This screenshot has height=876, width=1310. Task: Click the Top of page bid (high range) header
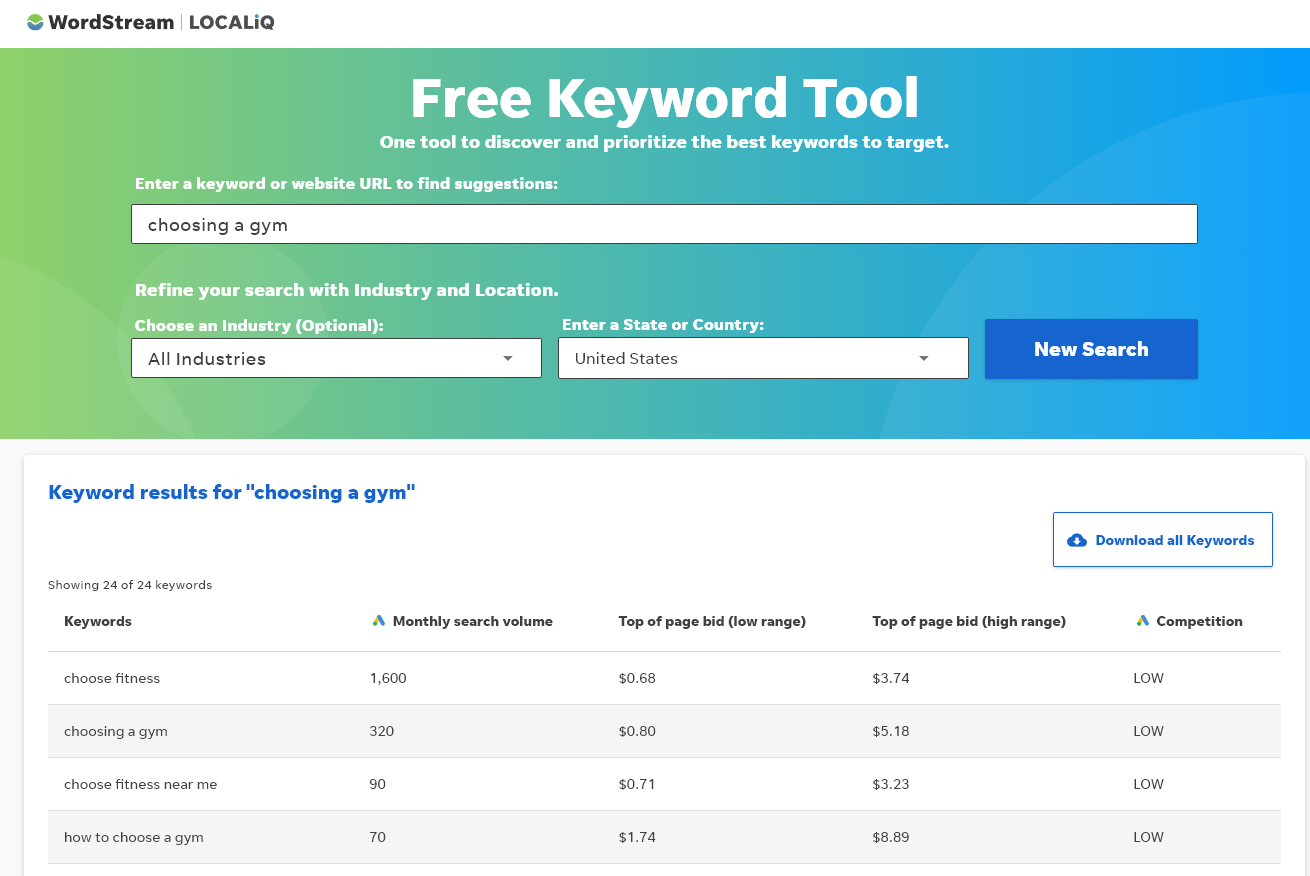pos(968,621)
